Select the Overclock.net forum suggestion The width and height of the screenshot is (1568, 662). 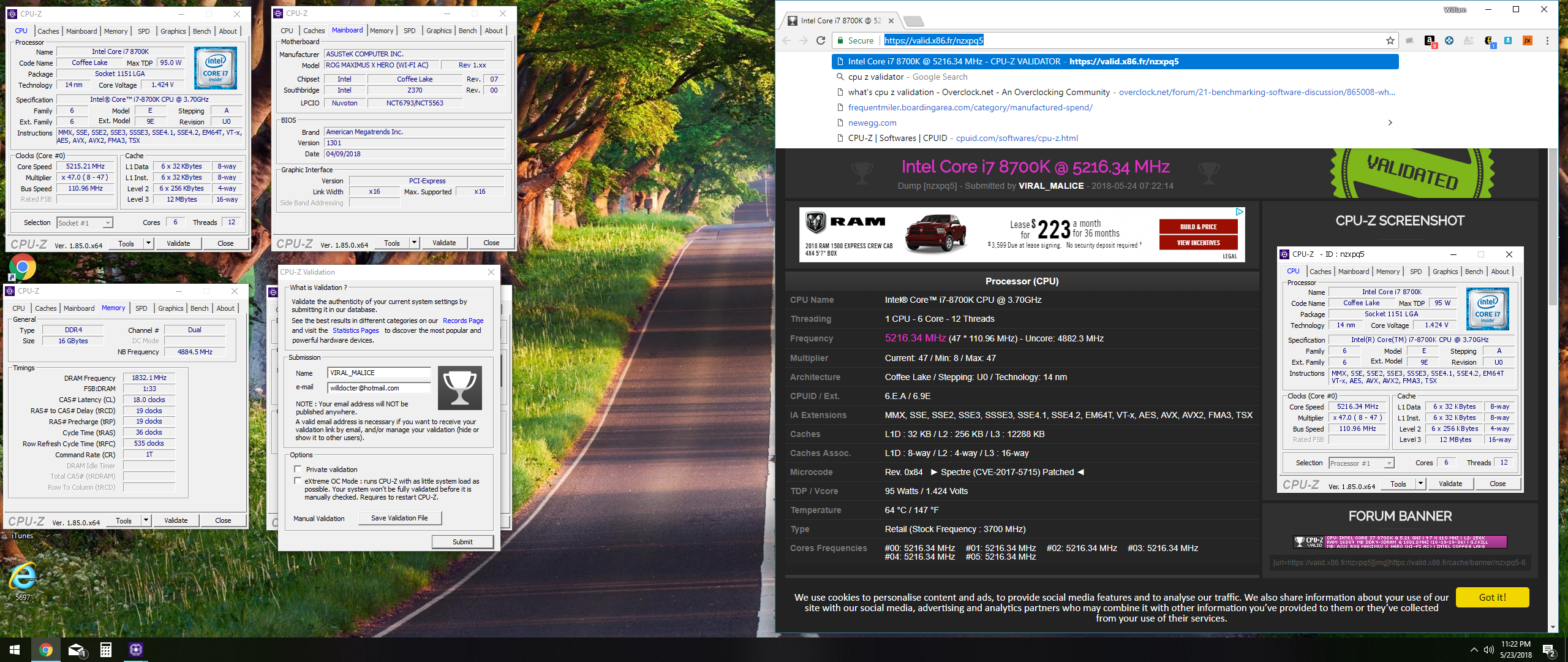point(1115,92)
